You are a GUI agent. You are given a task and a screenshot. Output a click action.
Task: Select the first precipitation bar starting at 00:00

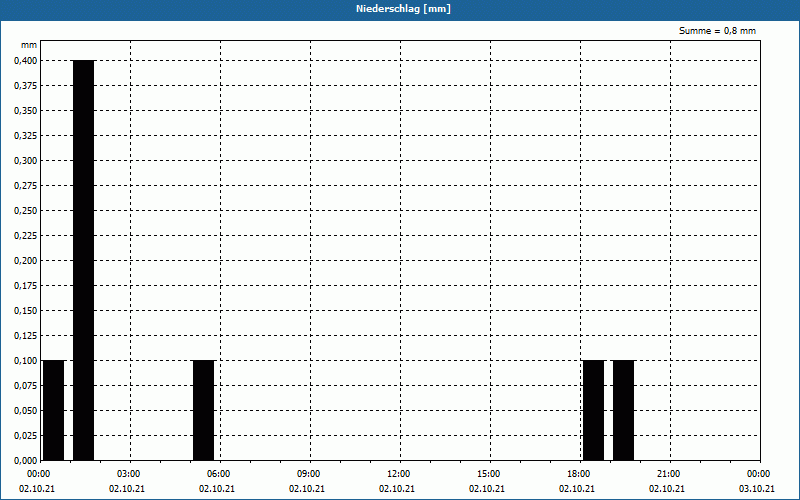pos(54,410)
